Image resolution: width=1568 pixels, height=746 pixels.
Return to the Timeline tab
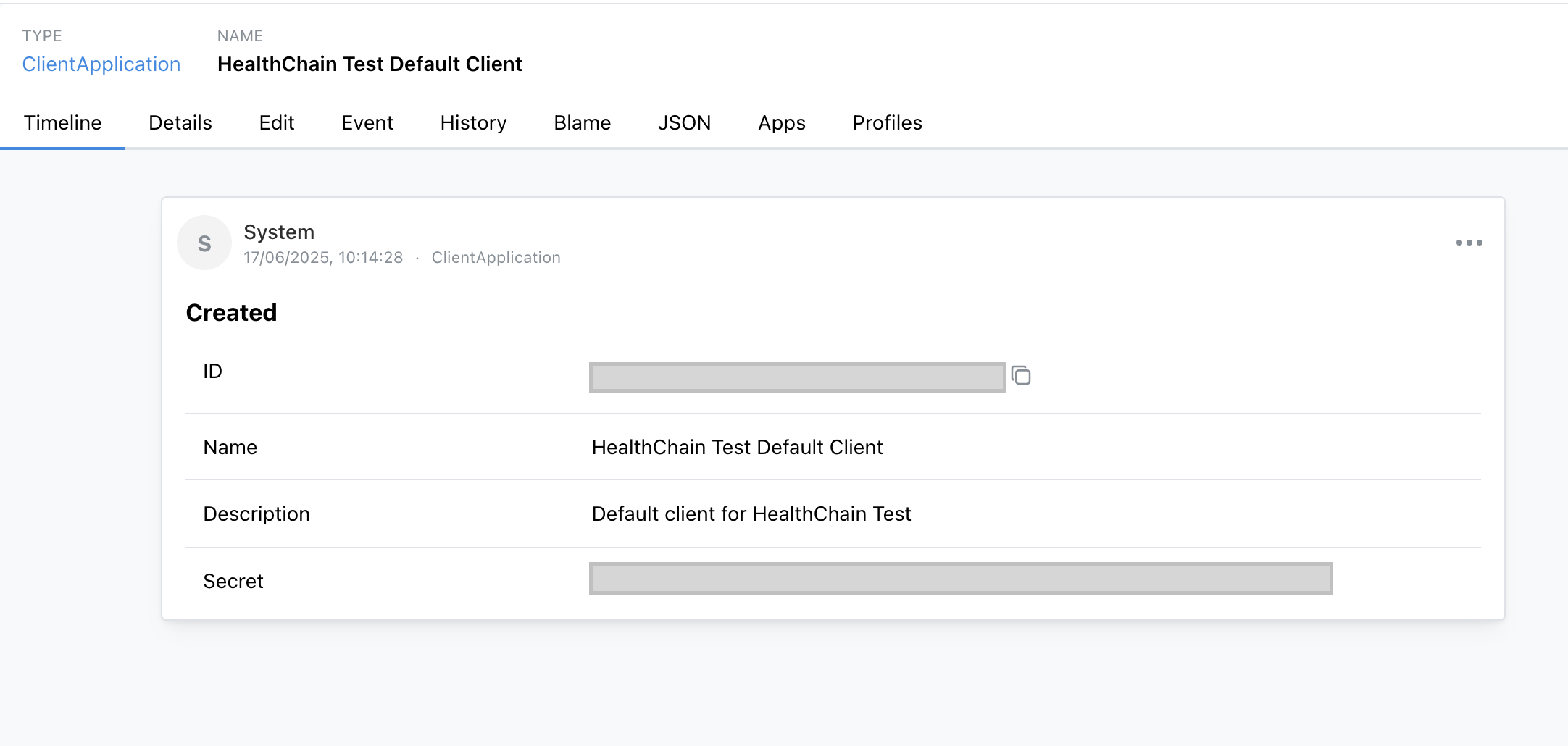[62, 123]
